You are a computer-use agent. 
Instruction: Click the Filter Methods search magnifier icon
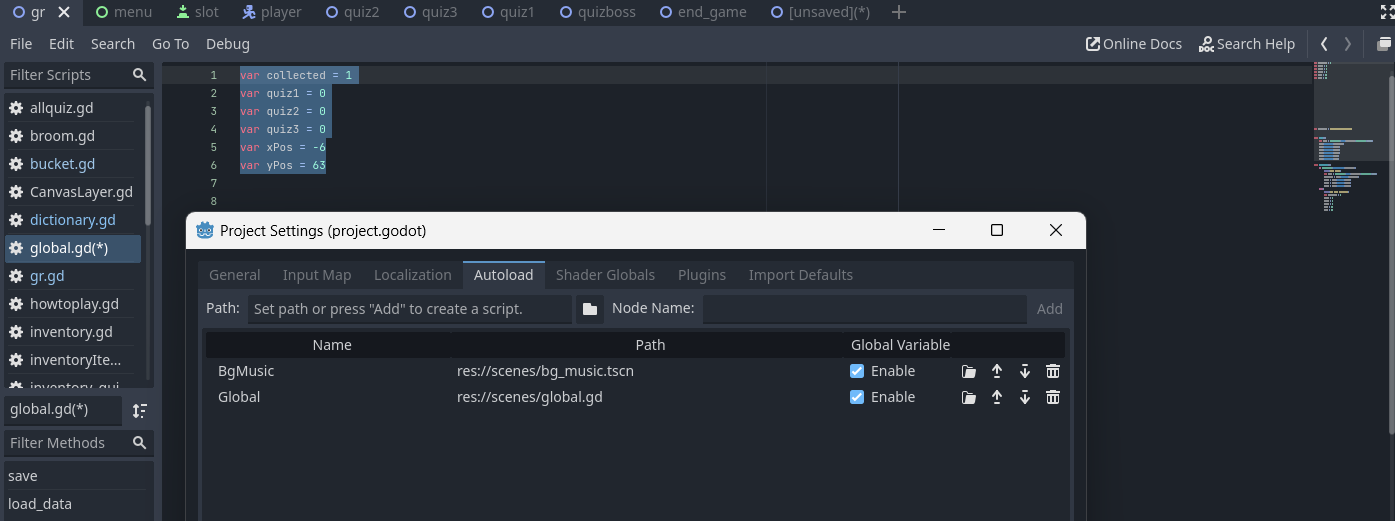click(139, 443)
